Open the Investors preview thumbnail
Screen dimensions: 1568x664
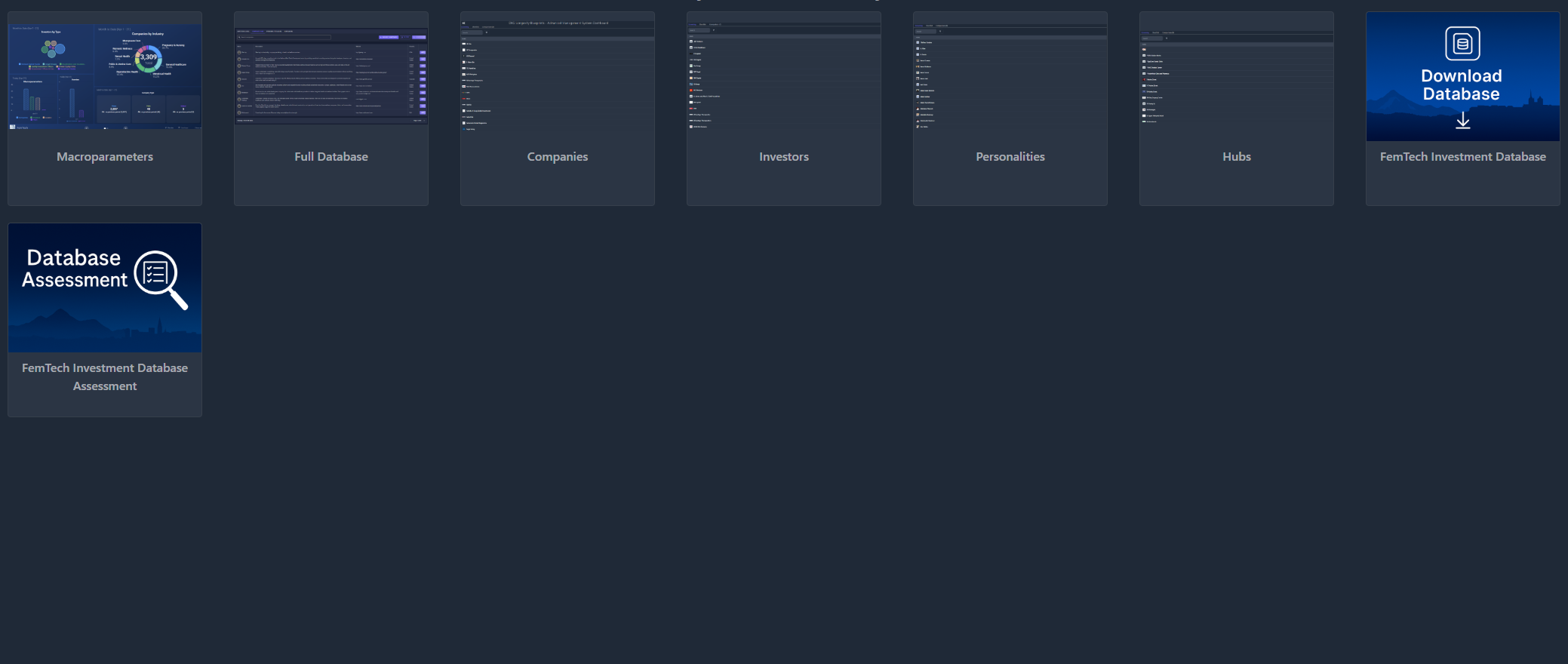784,76
